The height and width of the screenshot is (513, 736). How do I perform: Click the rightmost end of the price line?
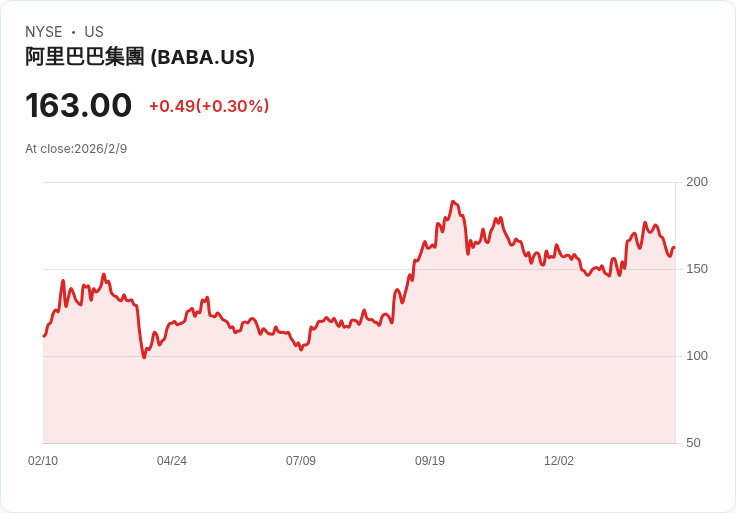pyautogui.click(x=675, y=247)
